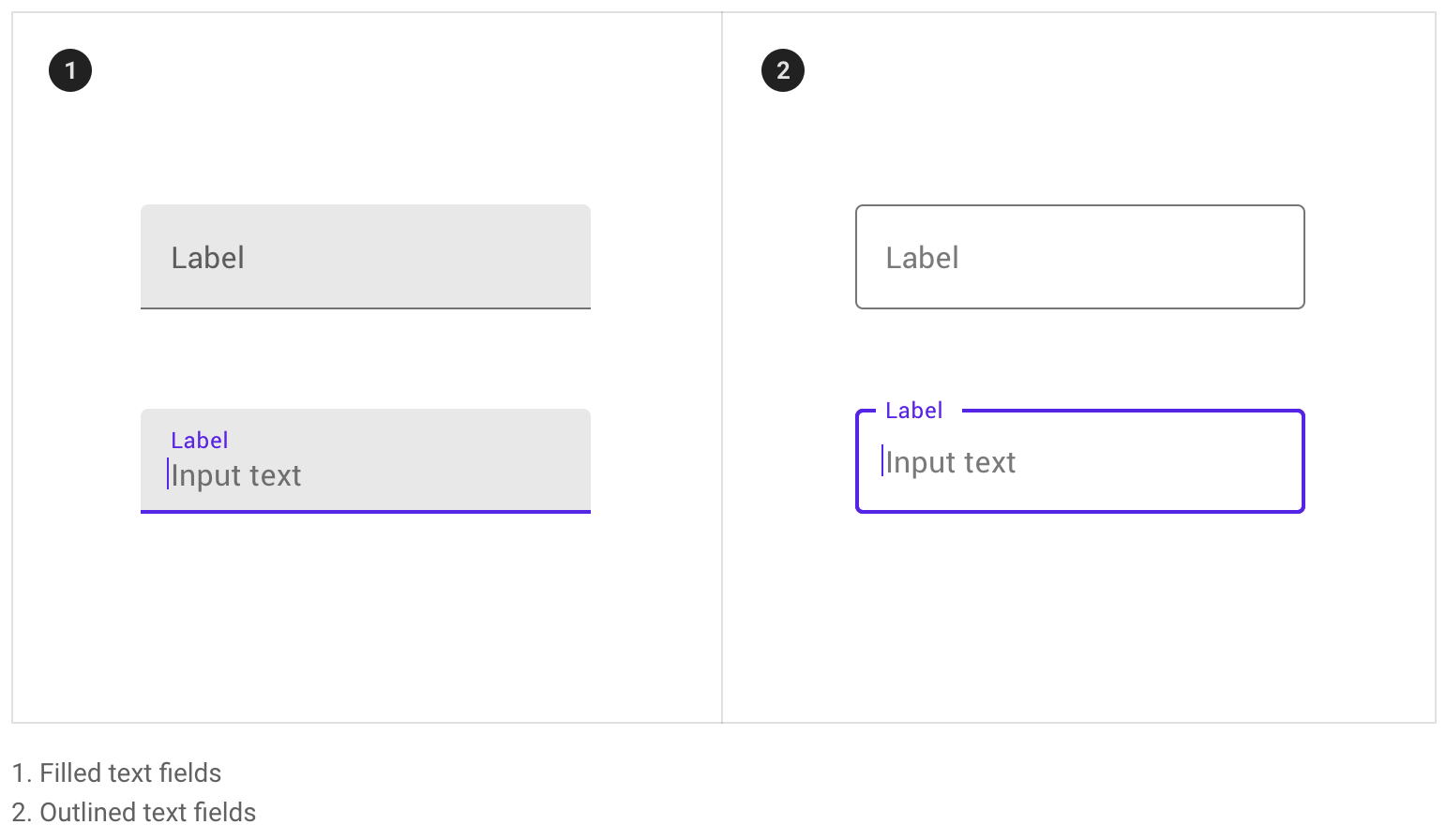The image size is (1446, 840).
Task: Focus the empty filled text field
Action: pos(366,257)
